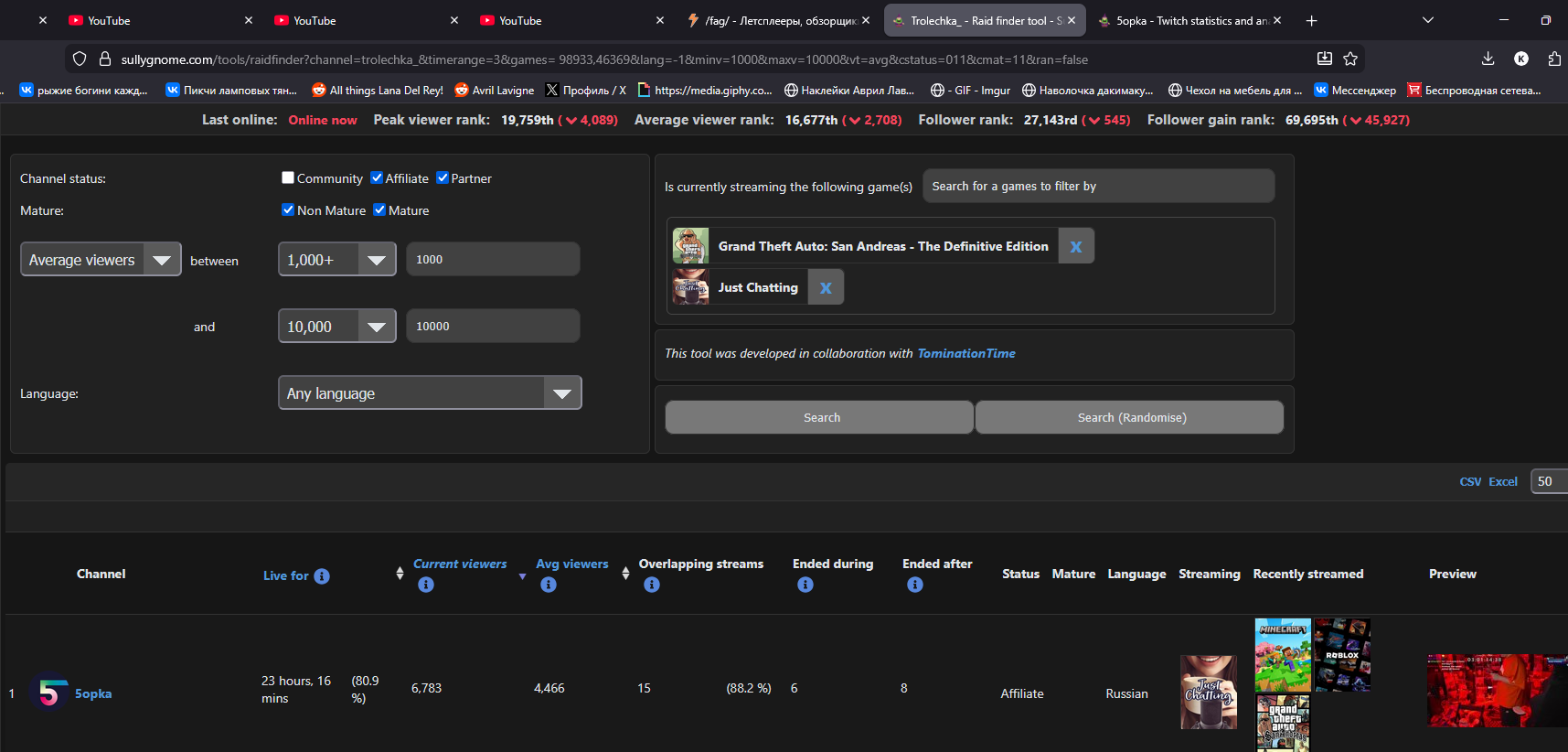
Task: Open the account K profile icon
Action: coord(1521,59)
